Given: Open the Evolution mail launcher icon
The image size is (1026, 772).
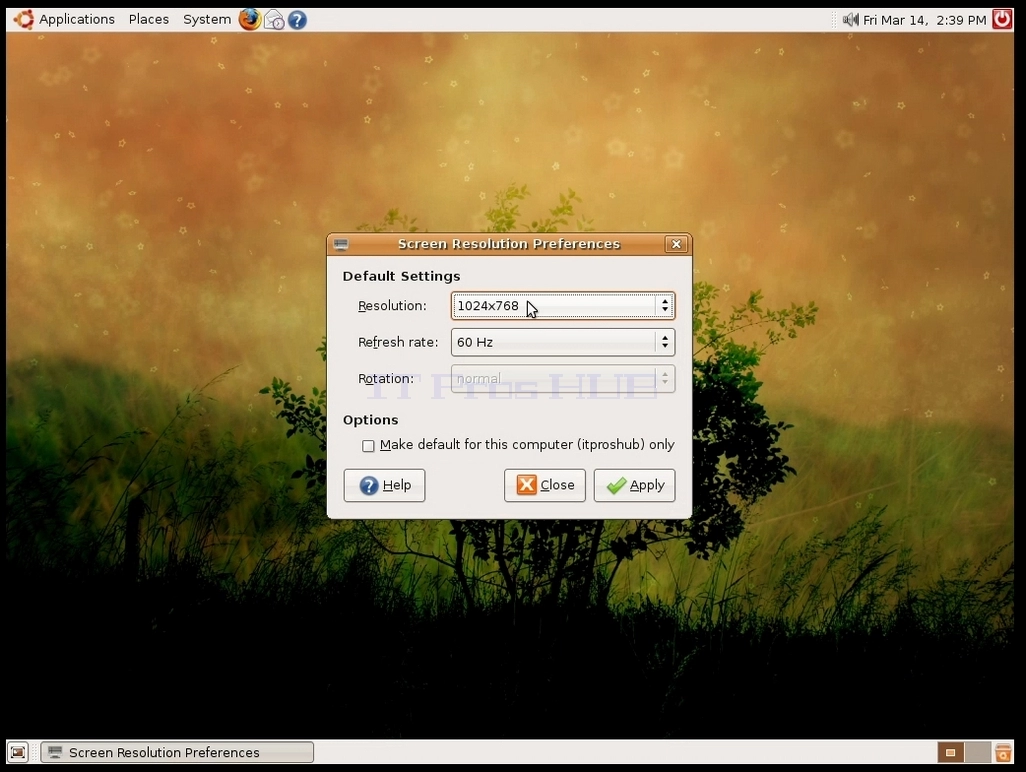Looking at the screenshot, I should (x=274, y=20).
